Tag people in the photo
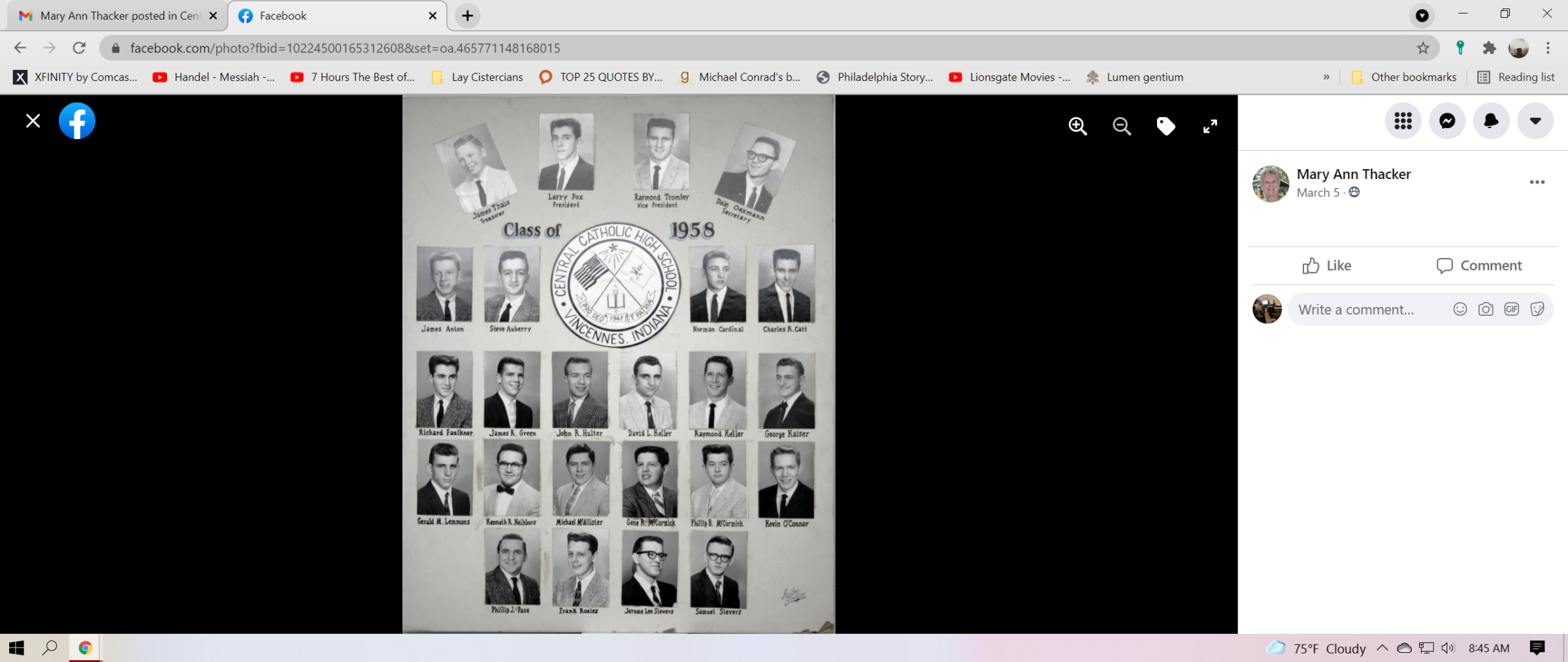Screen dimensions: 1568x662 click(1166, 126)
